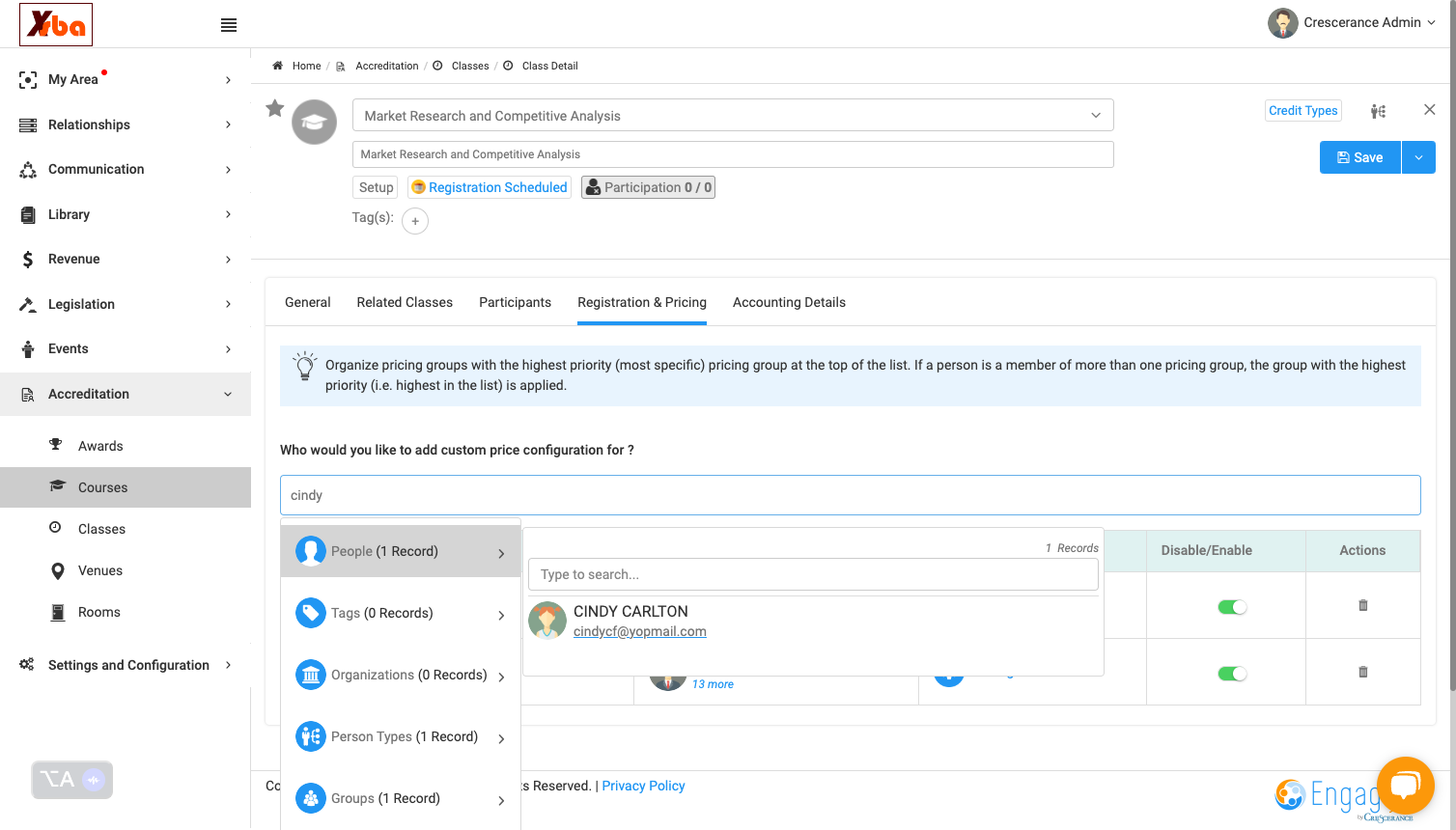Switch to the General tab
Image resolution: width=1456 pixels, height=830 pixels.
[308, 302]
